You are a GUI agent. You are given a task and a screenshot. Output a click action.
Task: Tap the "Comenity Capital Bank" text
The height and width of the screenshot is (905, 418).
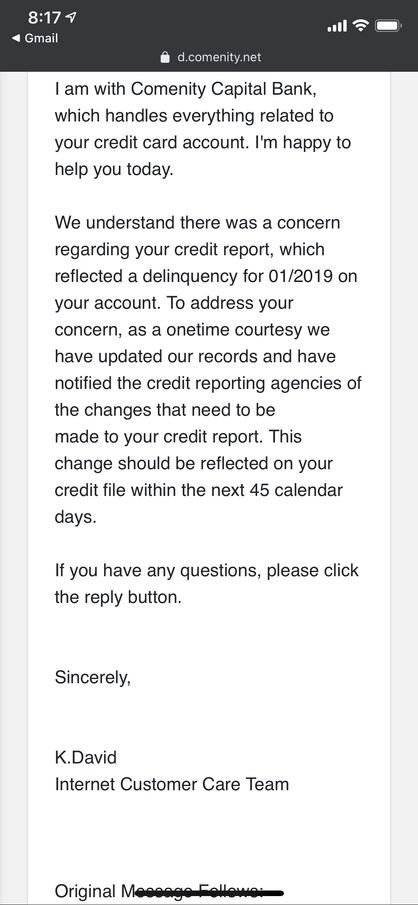click(223, 89)
